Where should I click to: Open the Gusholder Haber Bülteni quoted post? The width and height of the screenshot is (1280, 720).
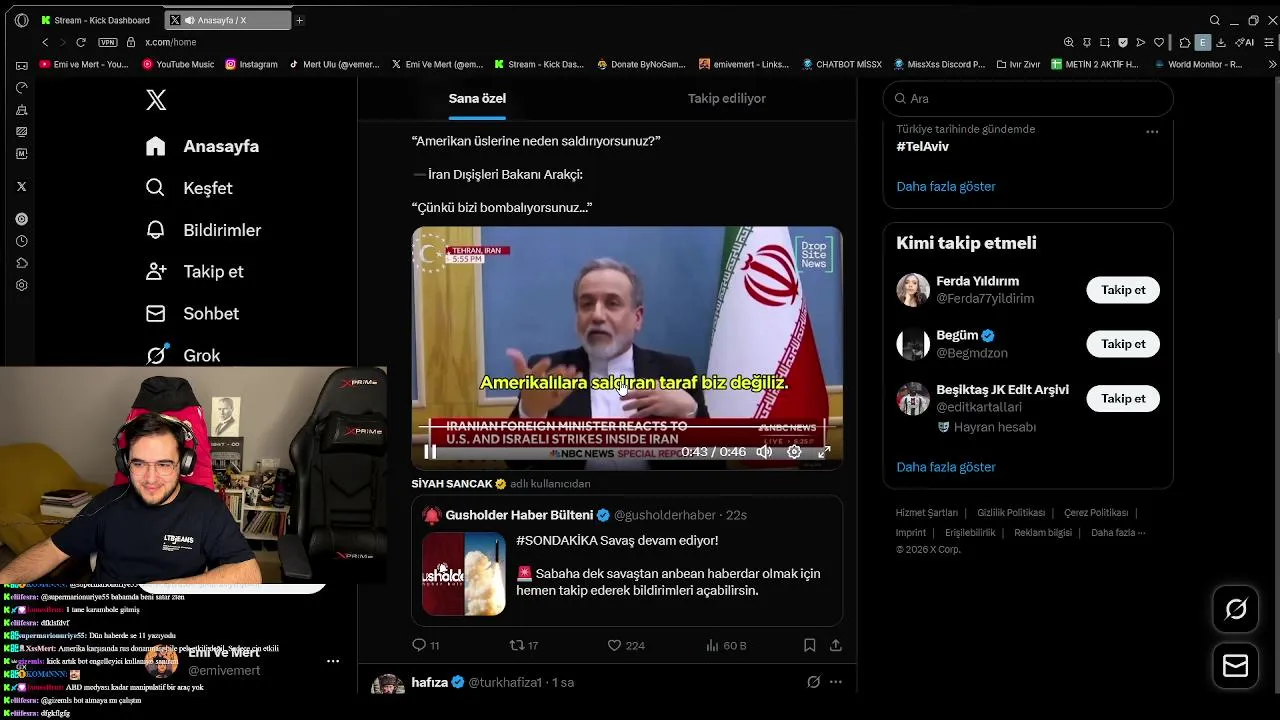[627, 561]
